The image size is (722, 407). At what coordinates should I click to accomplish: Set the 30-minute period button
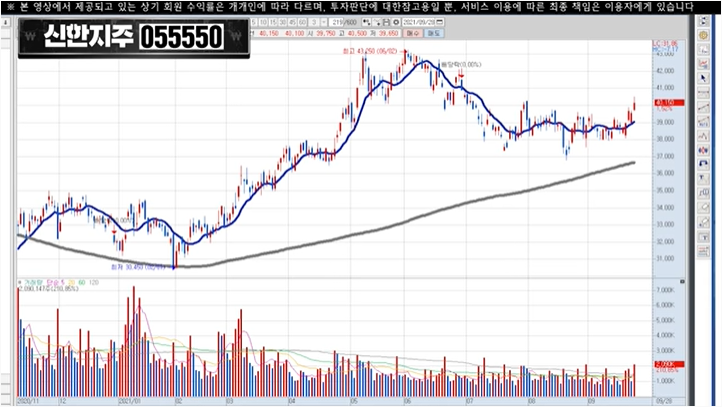(283, 22)
